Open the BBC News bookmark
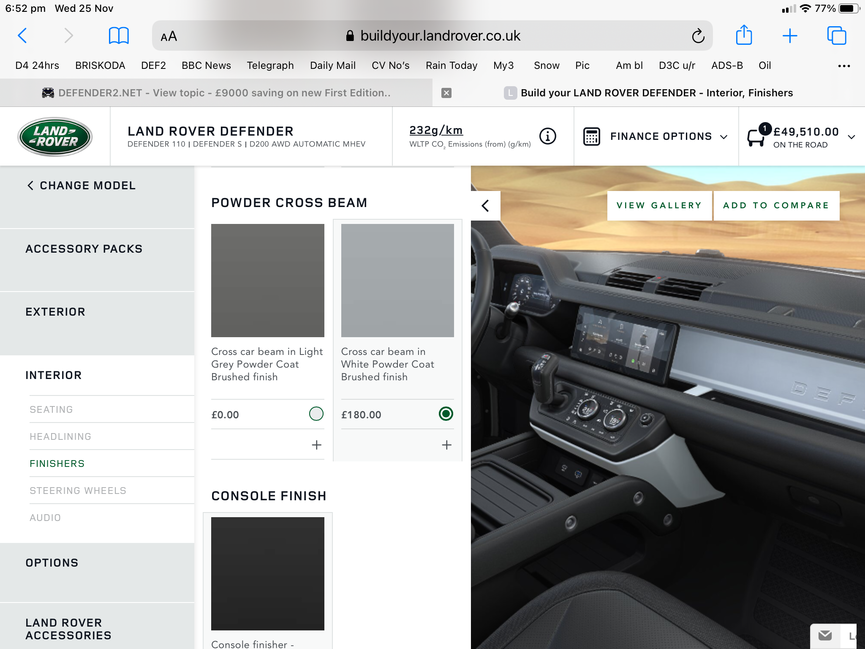The width and height of the screenshot is (865, 649). click(x=206, y=66)
